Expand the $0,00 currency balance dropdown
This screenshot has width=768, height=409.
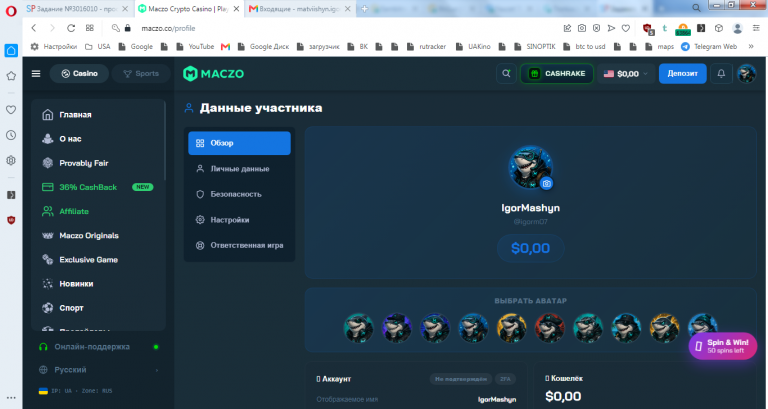pos(626,73)
